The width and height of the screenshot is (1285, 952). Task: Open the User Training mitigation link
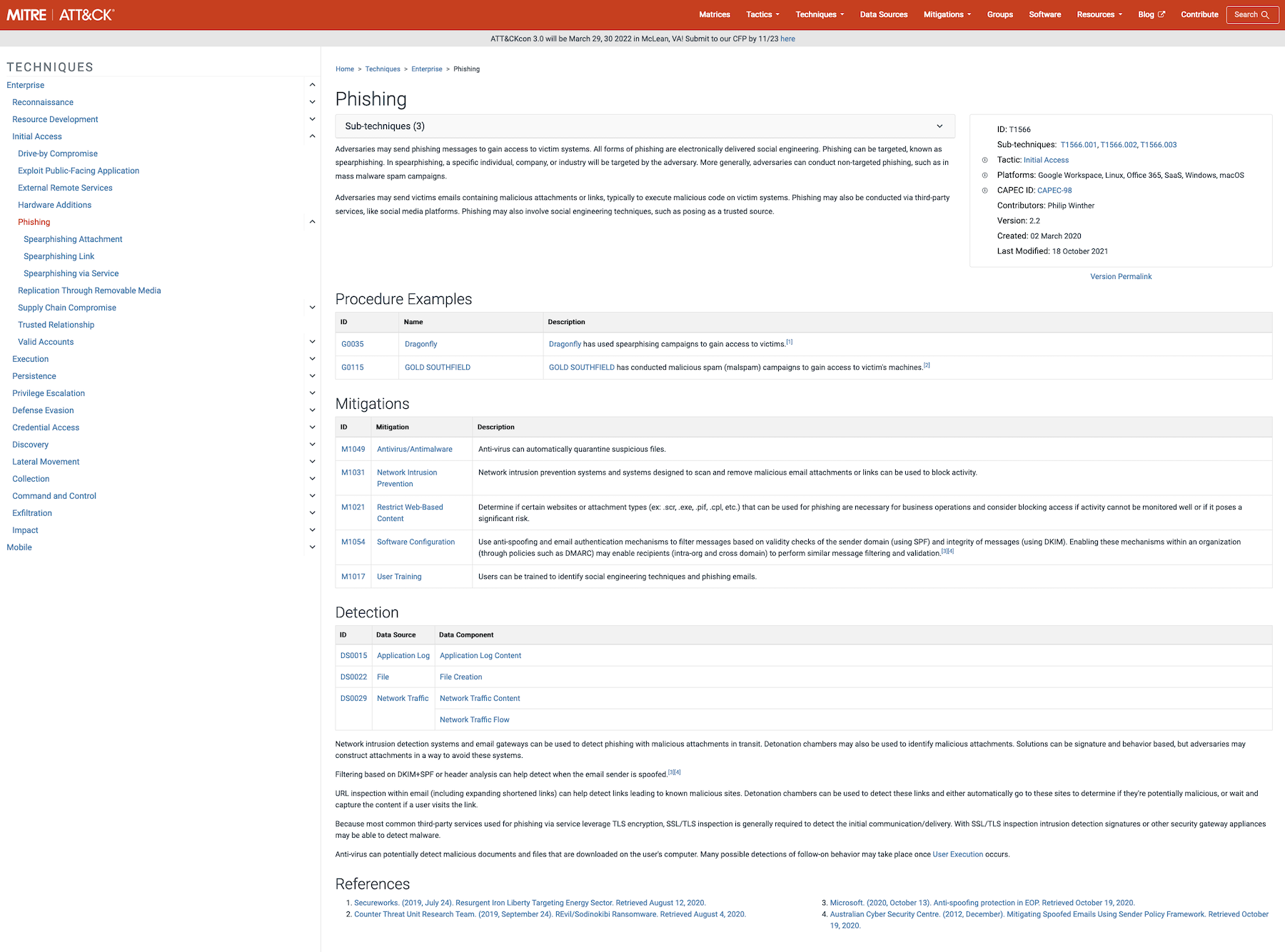(399, 577)
